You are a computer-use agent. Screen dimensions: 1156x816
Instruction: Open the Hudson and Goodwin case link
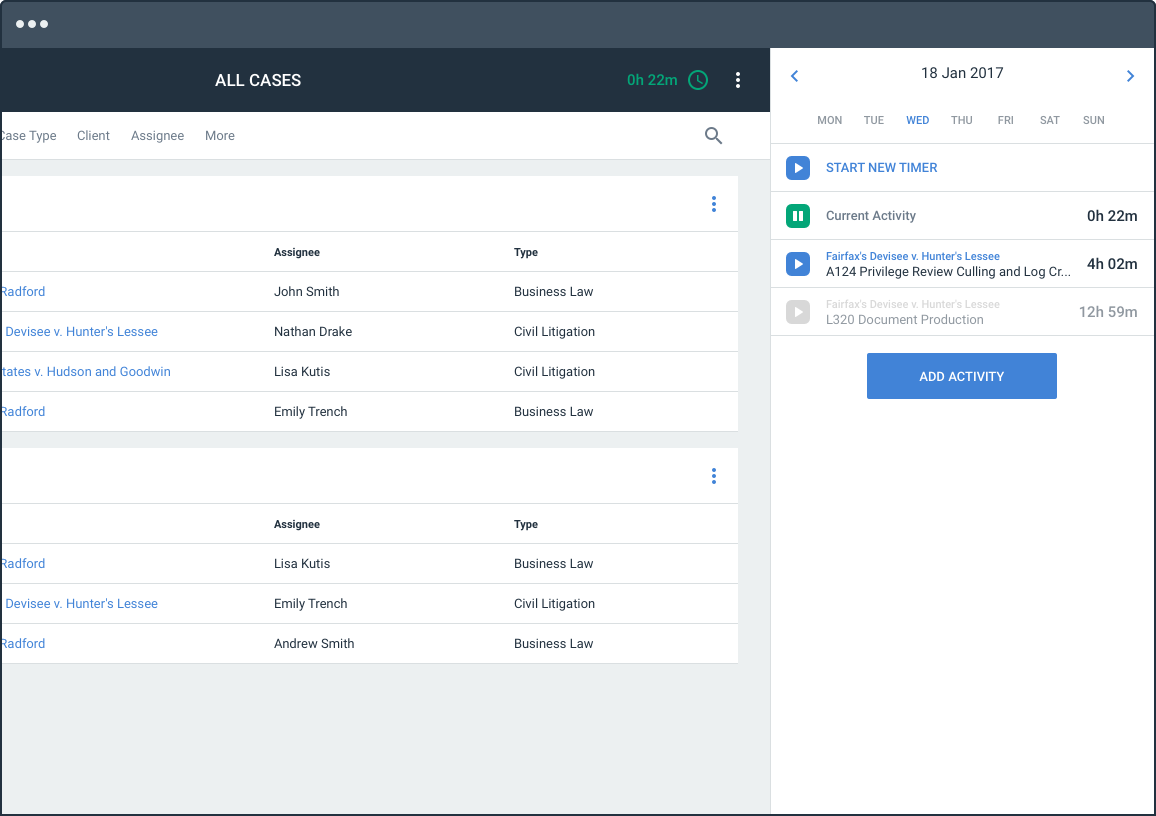coord(86,372)
